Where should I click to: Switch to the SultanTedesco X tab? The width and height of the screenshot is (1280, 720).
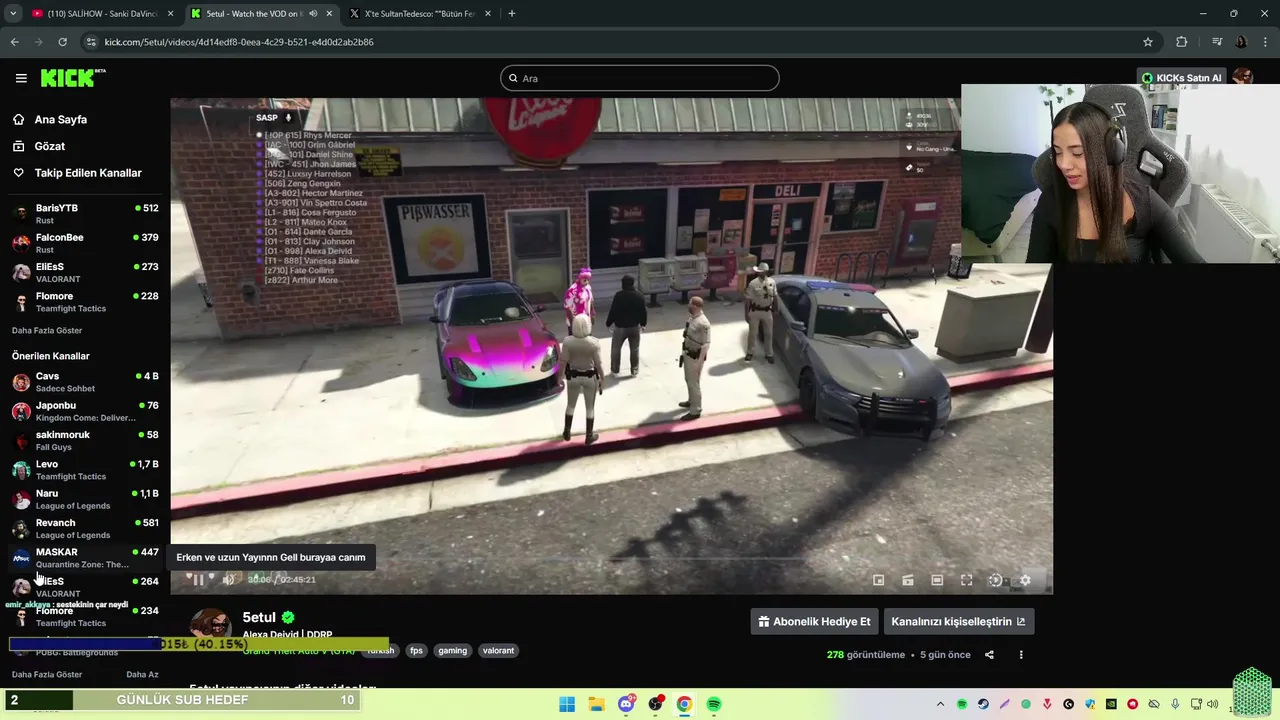pyautogui.click(x=418, y=14)
